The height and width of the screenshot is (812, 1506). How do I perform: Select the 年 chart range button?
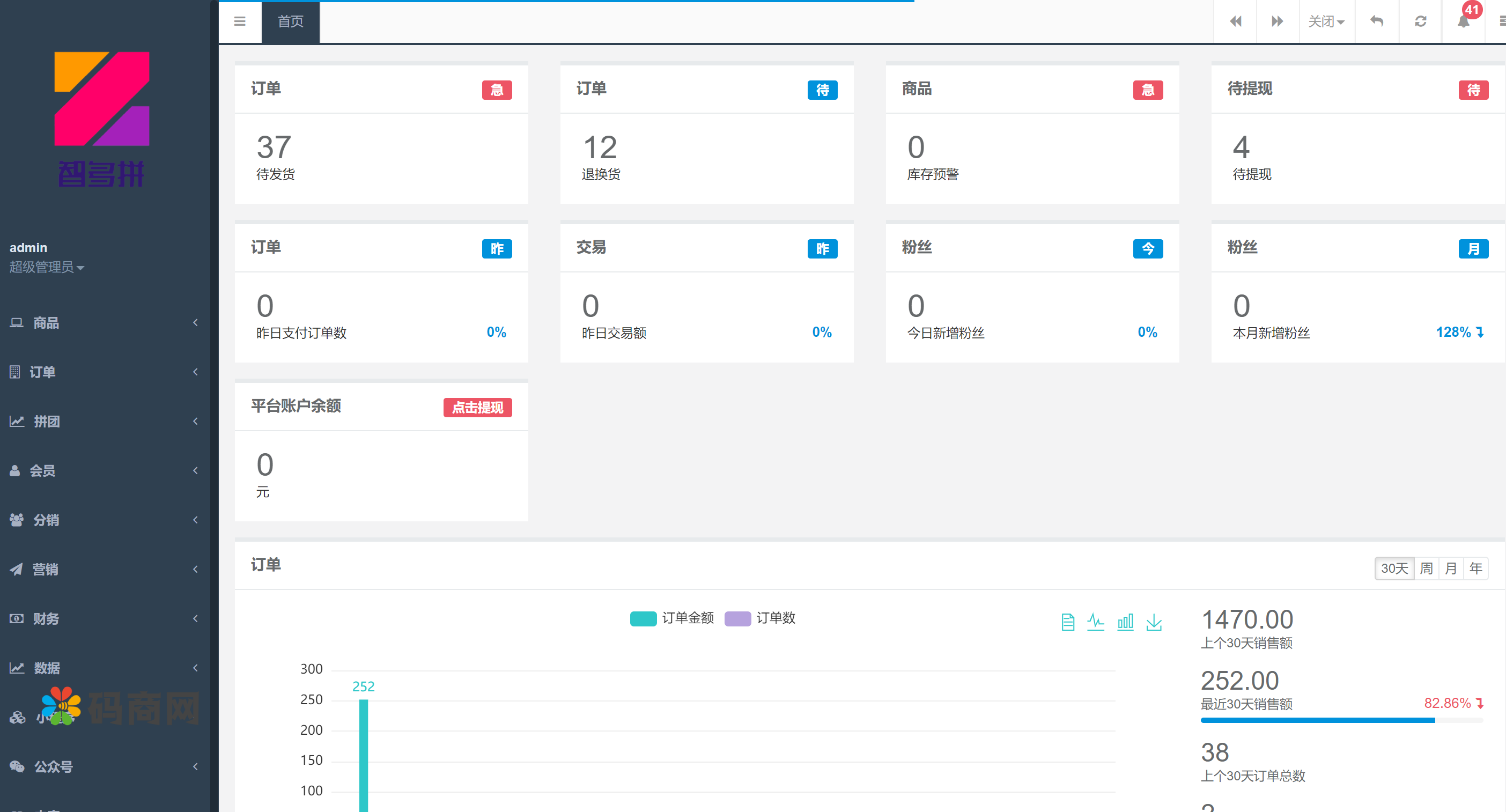pyautogui.click(x=1475, y=568)
